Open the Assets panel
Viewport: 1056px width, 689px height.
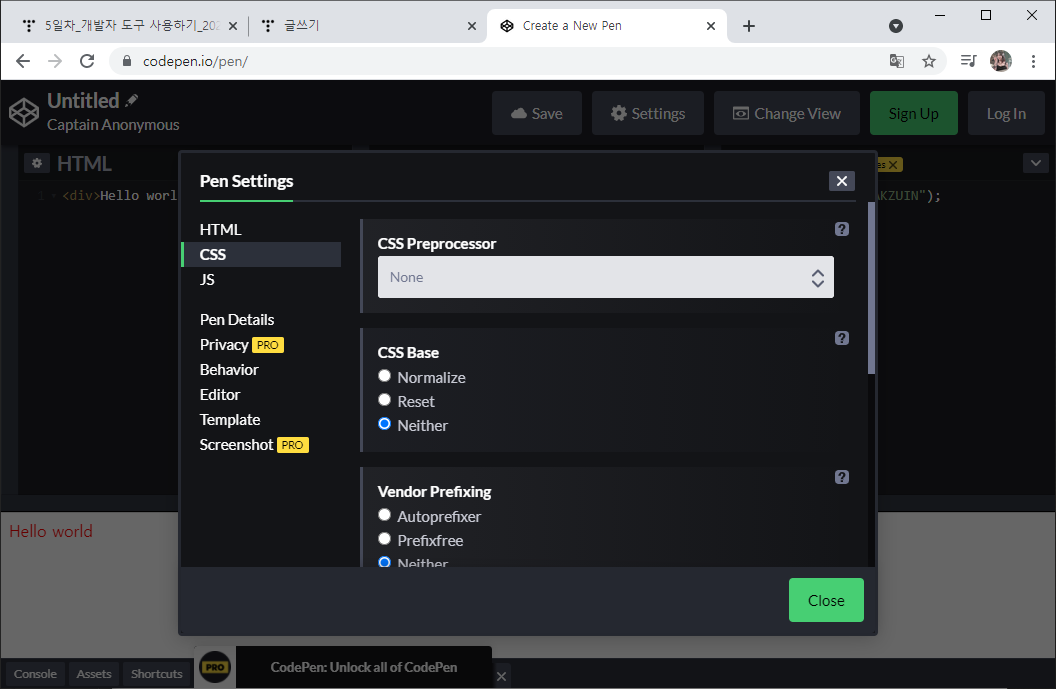click(x=94, y=674)
